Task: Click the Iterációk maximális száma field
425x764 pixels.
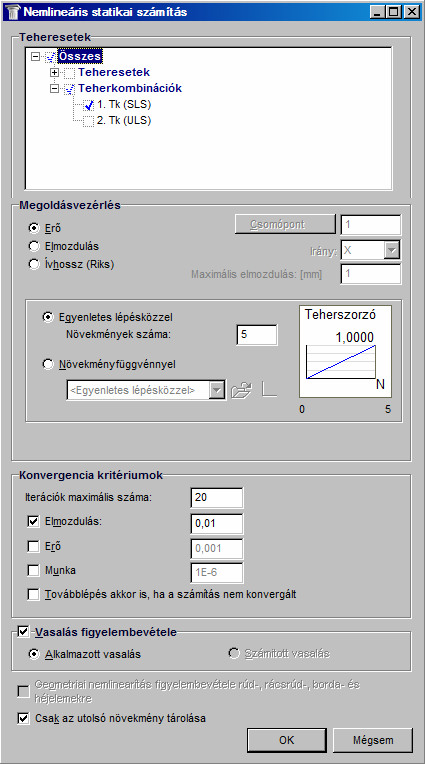Action: (216, 497)
